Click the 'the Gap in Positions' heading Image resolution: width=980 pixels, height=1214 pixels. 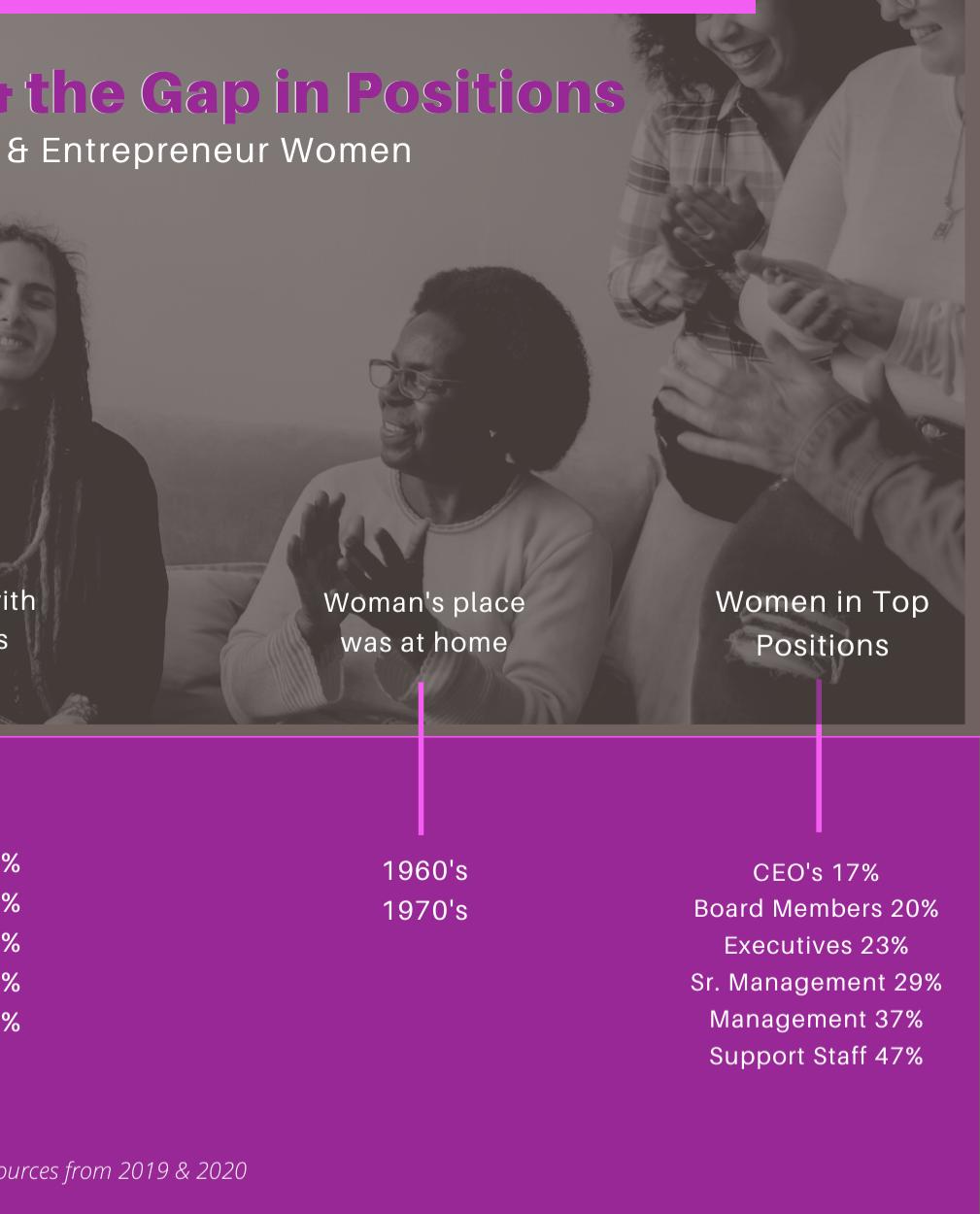[x=311, y=92]
